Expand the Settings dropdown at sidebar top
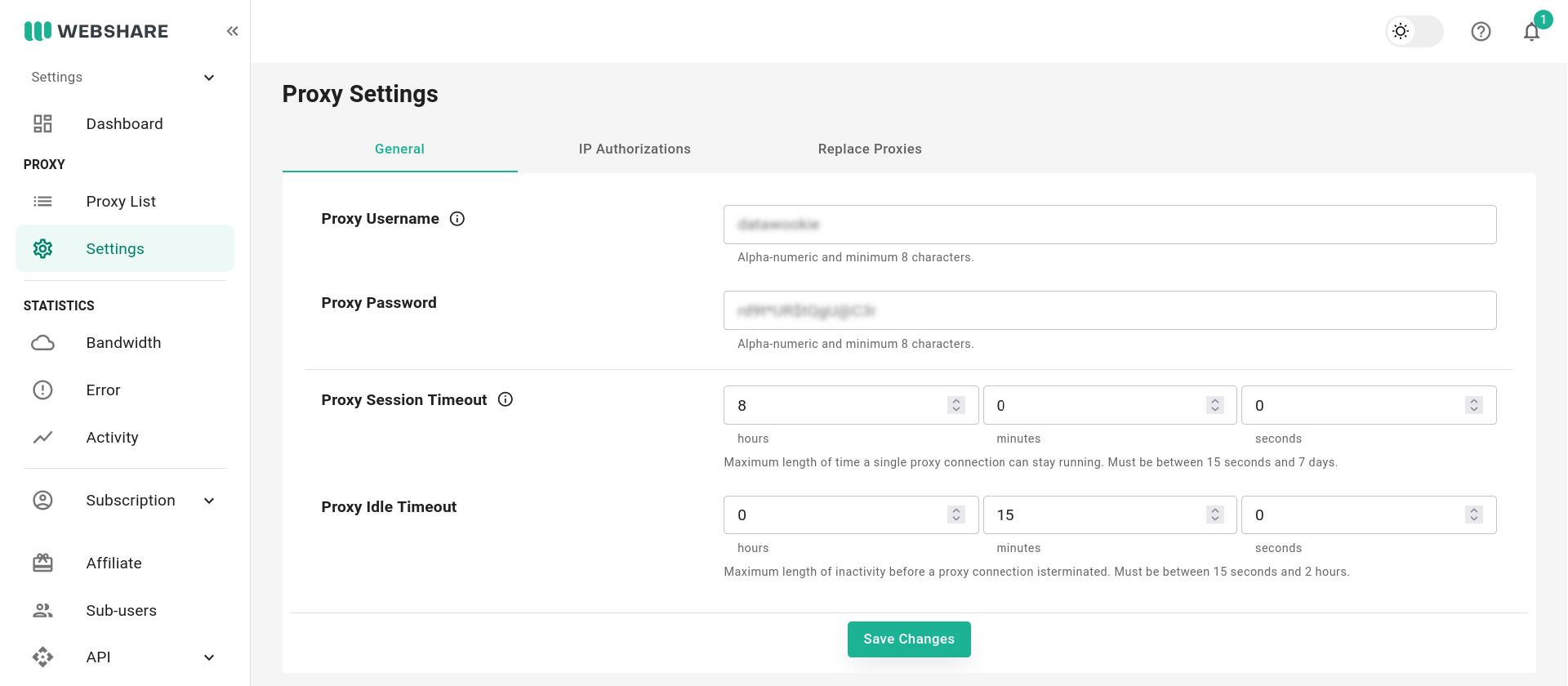Image resolution: width=1568 pixels, height=686 pixels. [208, 78]
